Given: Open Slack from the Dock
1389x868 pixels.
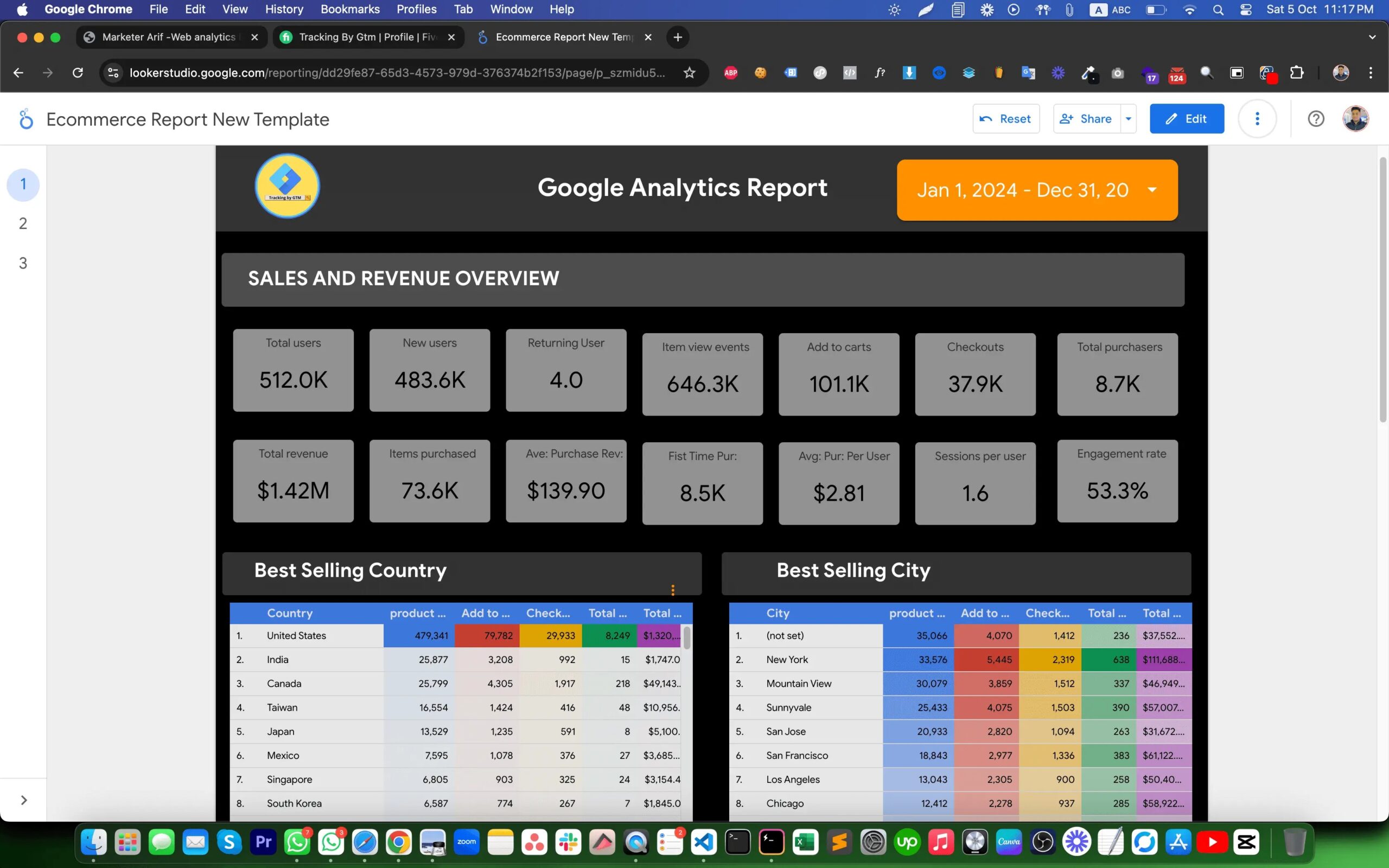Looking at the screenshot, I should point(568,842).
